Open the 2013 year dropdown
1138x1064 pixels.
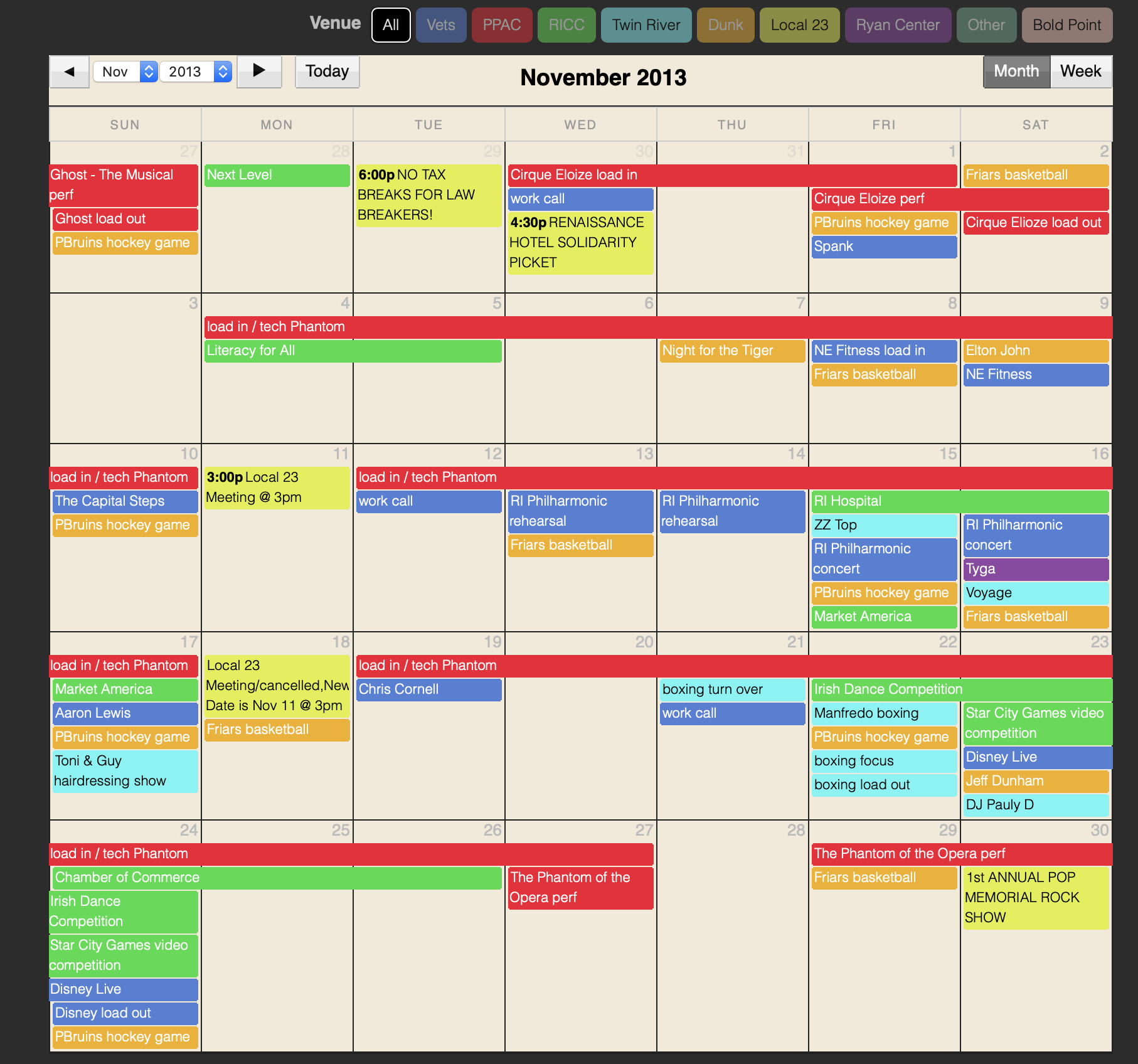(x=196, y=72)
